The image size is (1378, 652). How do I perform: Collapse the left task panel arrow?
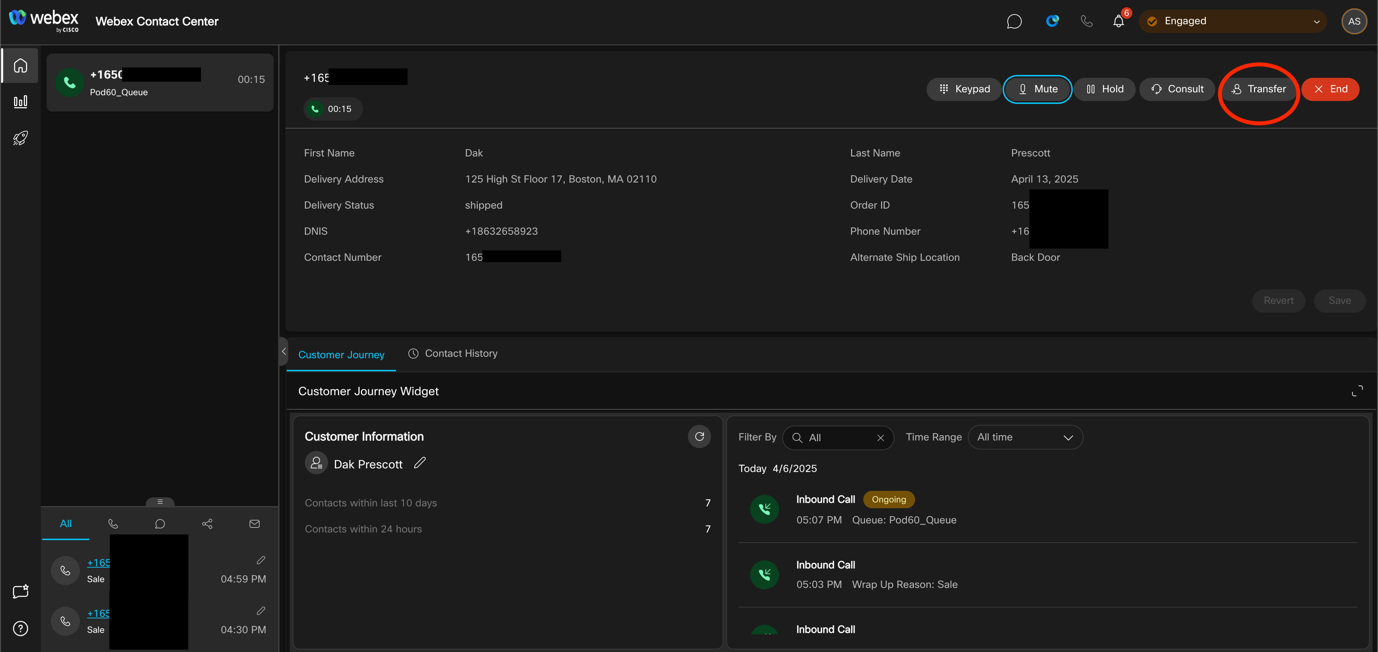pos(284,351)
